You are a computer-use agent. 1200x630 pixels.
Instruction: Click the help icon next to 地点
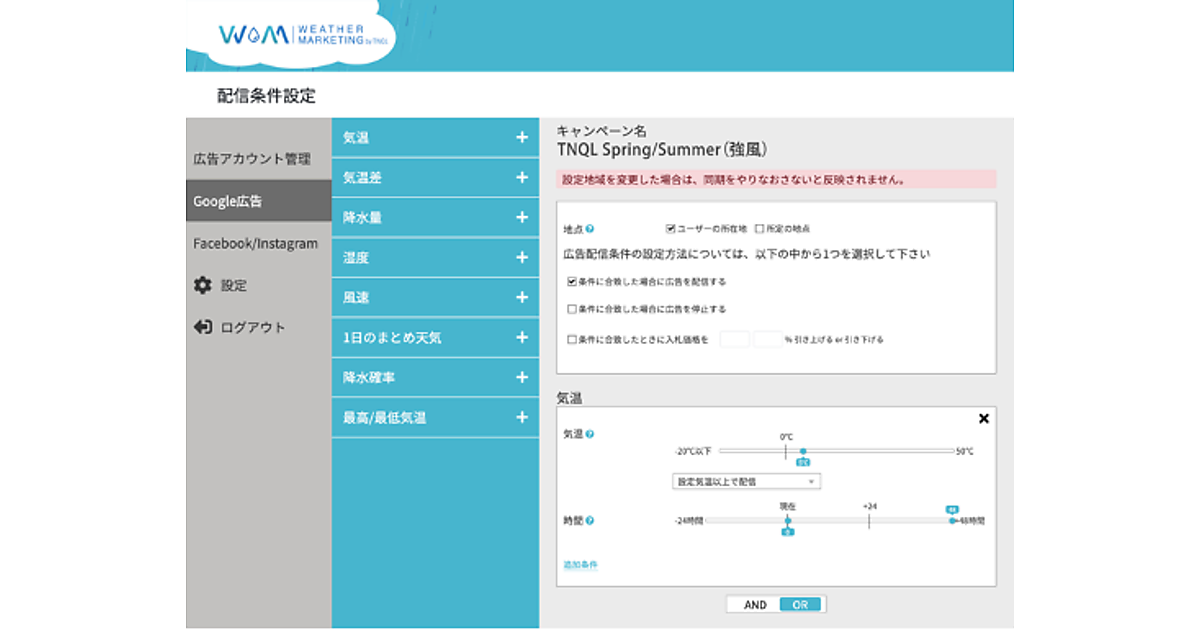pos(590,229)
